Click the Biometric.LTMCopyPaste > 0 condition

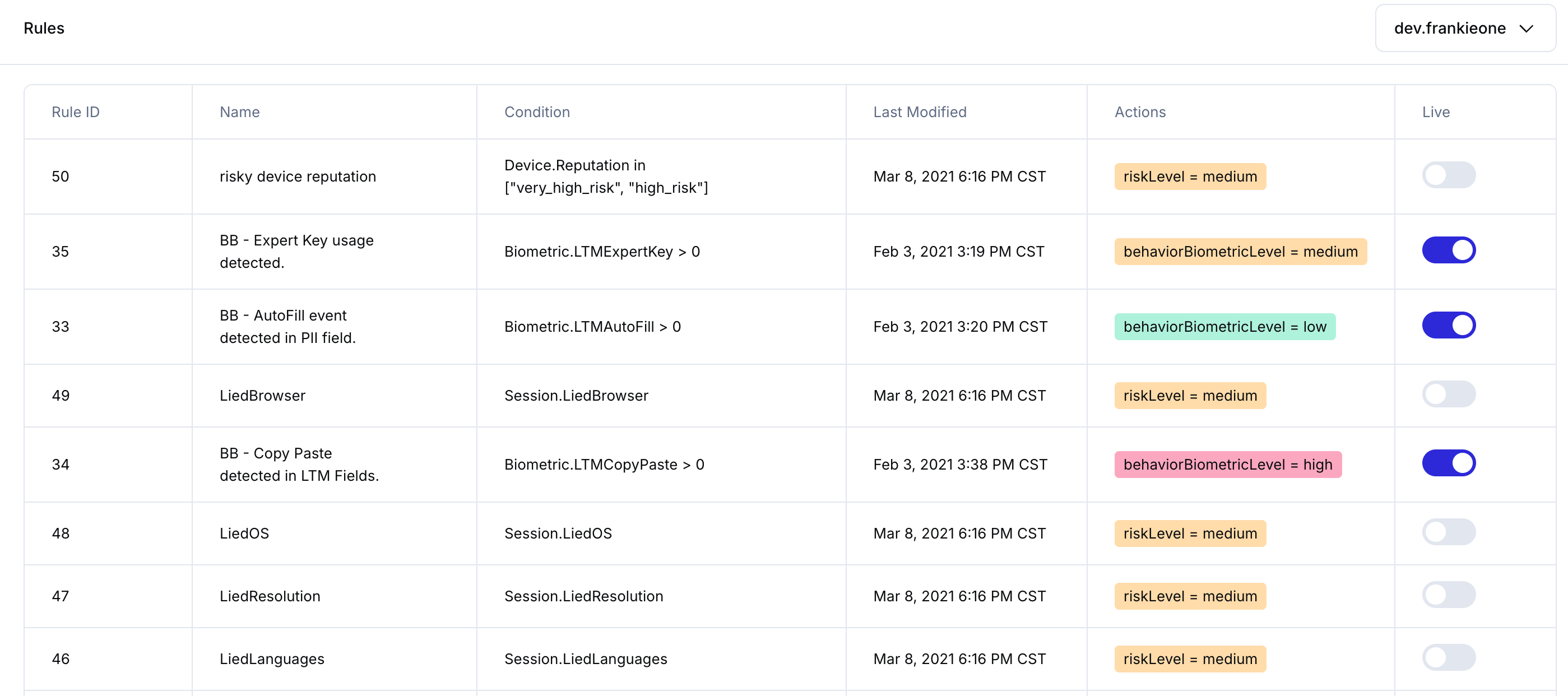604,465
